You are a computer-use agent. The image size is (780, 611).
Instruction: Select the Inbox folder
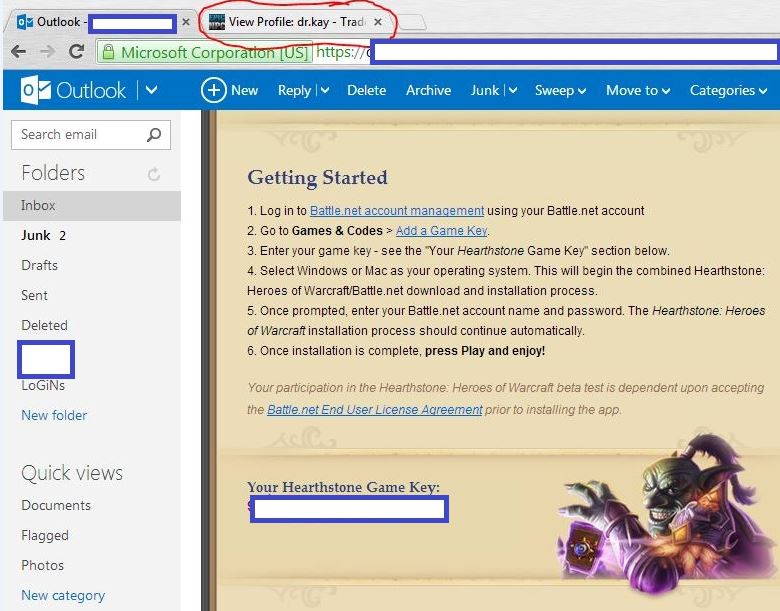click(x=92, y=205)
